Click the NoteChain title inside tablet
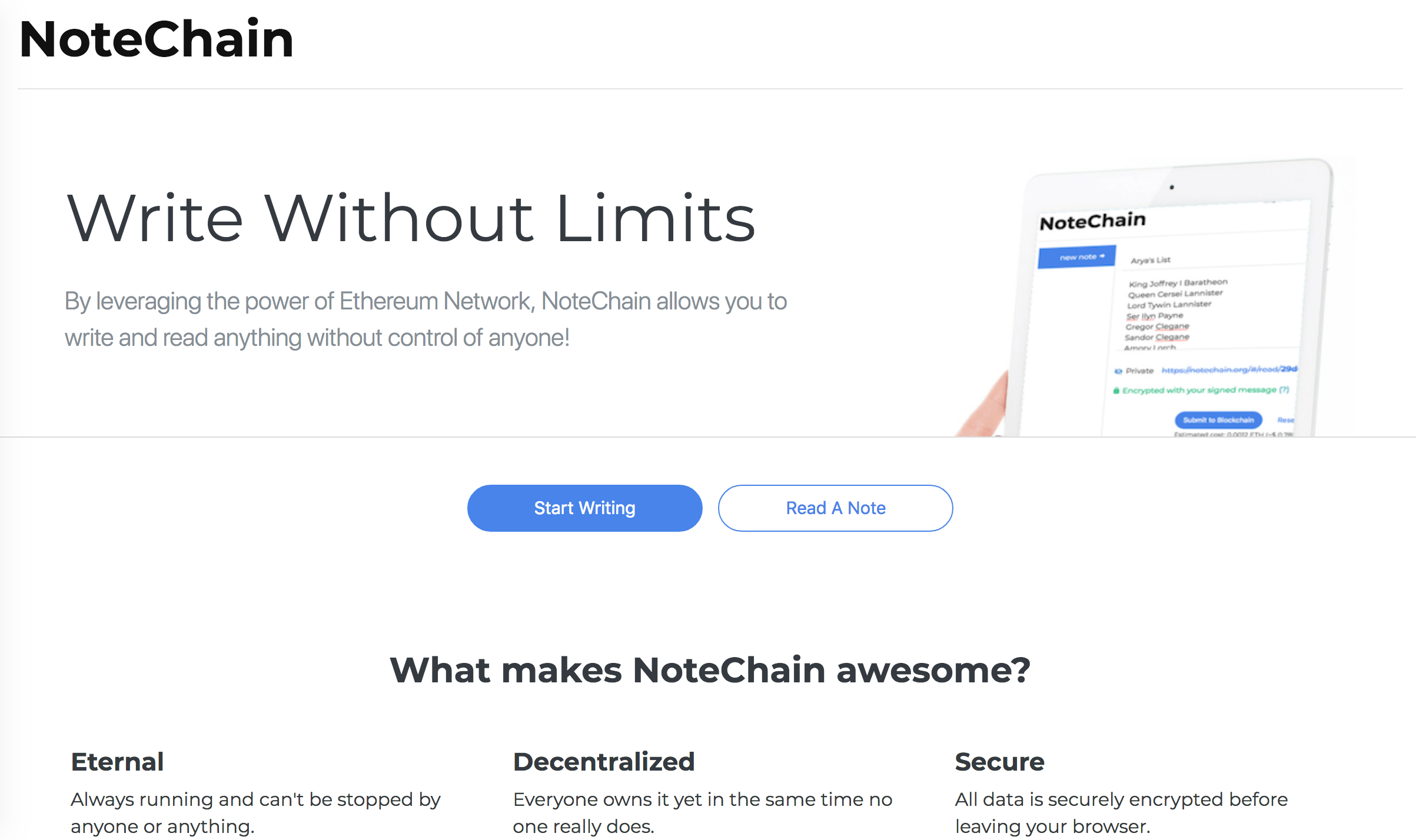Image resolution: width=1416 pixels, height=840 pixels. tap(1092, 222)
